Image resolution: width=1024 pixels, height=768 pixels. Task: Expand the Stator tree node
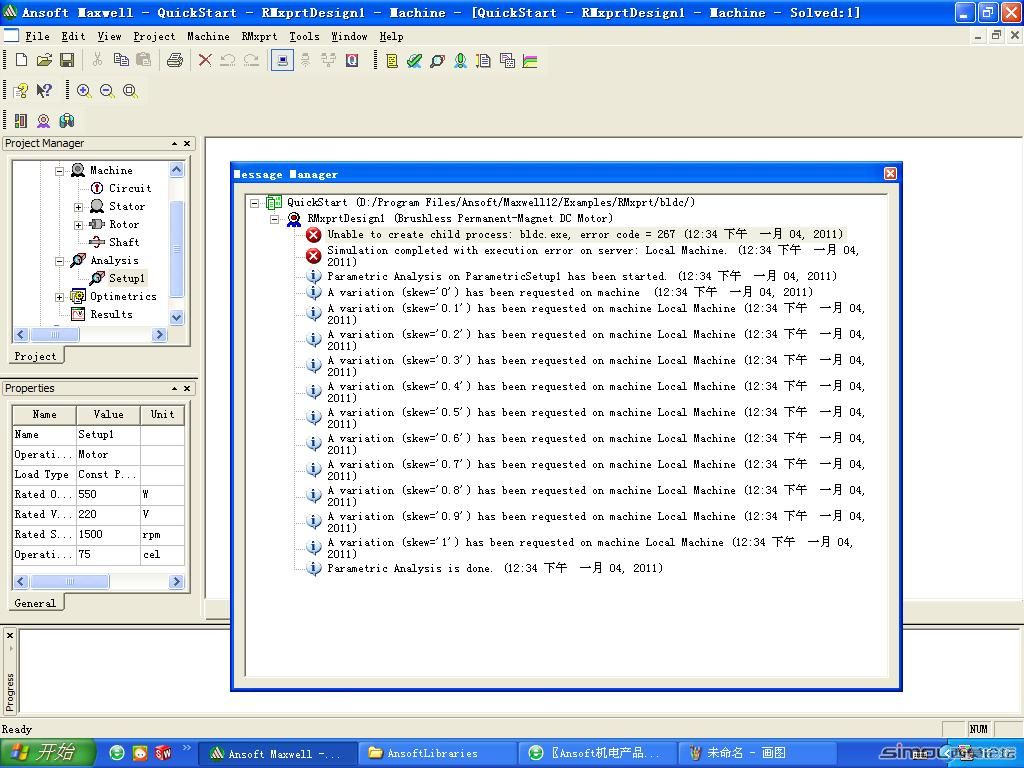(x=79, y=207)
